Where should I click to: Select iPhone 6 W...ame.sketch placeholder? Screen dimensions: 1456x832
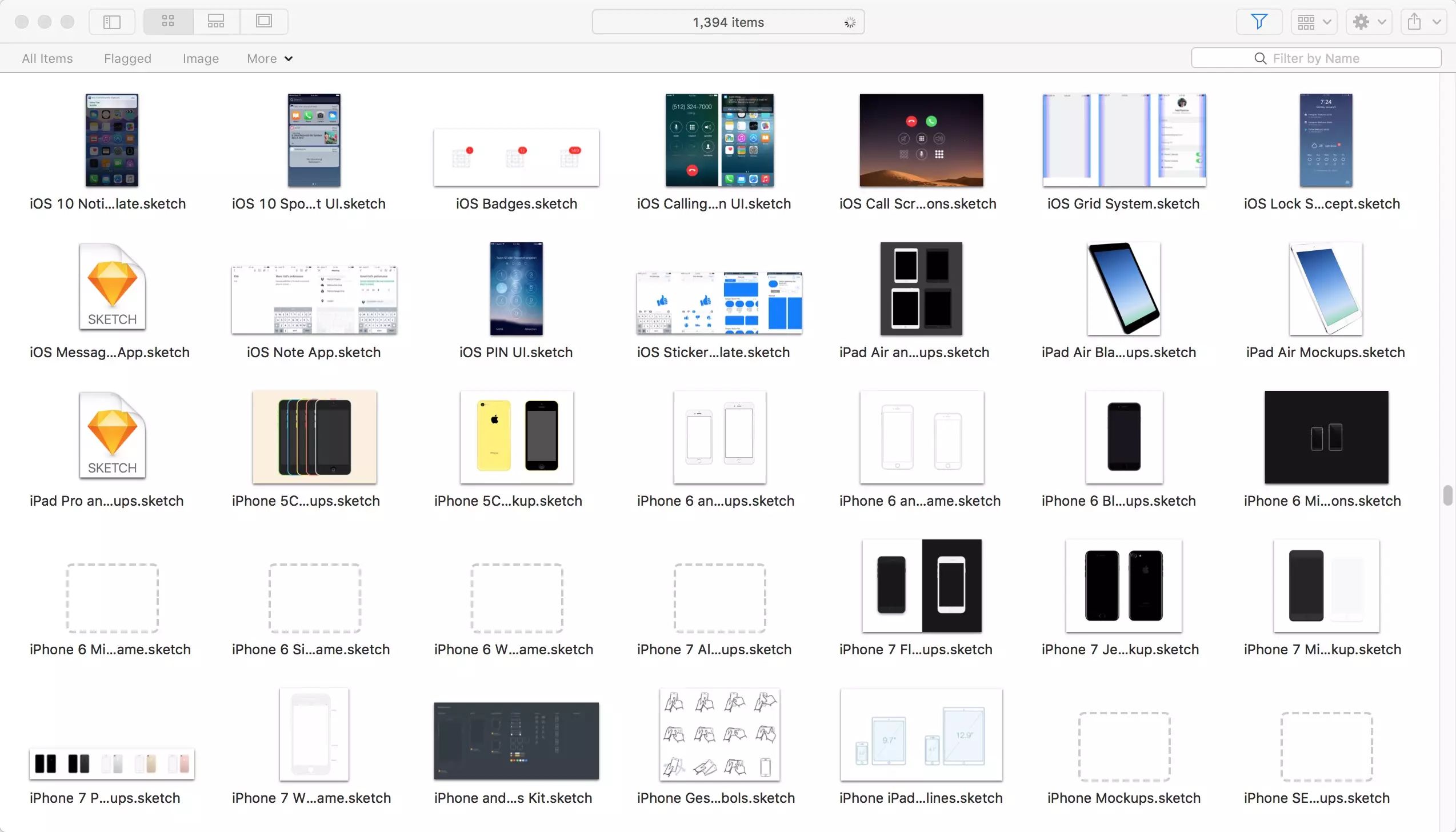click(x=517, y=598)
